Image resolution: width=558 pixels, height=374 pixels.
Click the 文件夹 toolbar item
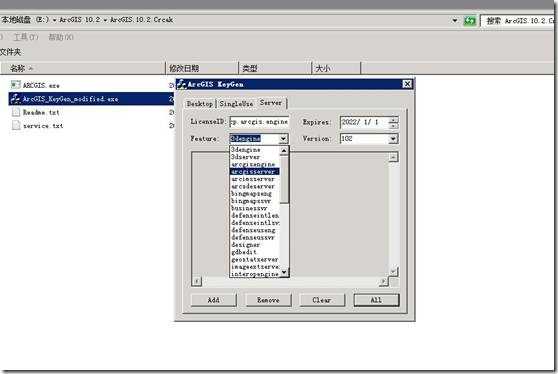[10, 52]
